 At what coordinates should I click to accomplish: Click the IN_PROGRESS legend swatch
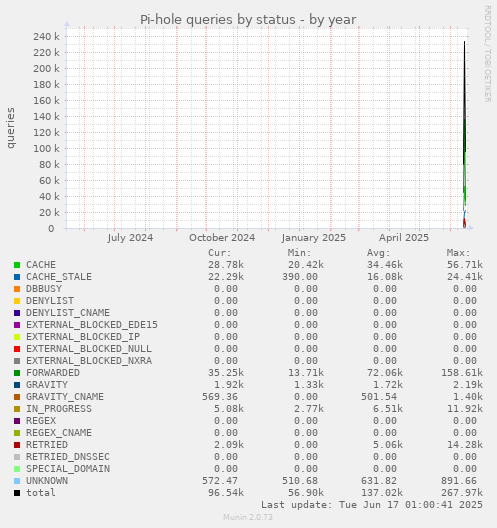click(17, 409)
